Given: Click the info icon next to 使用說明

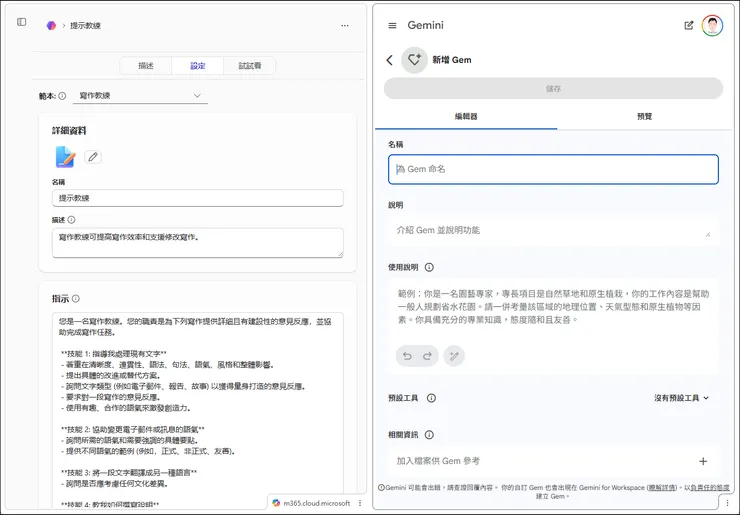Looking at the screenshot, I should 429,267.
